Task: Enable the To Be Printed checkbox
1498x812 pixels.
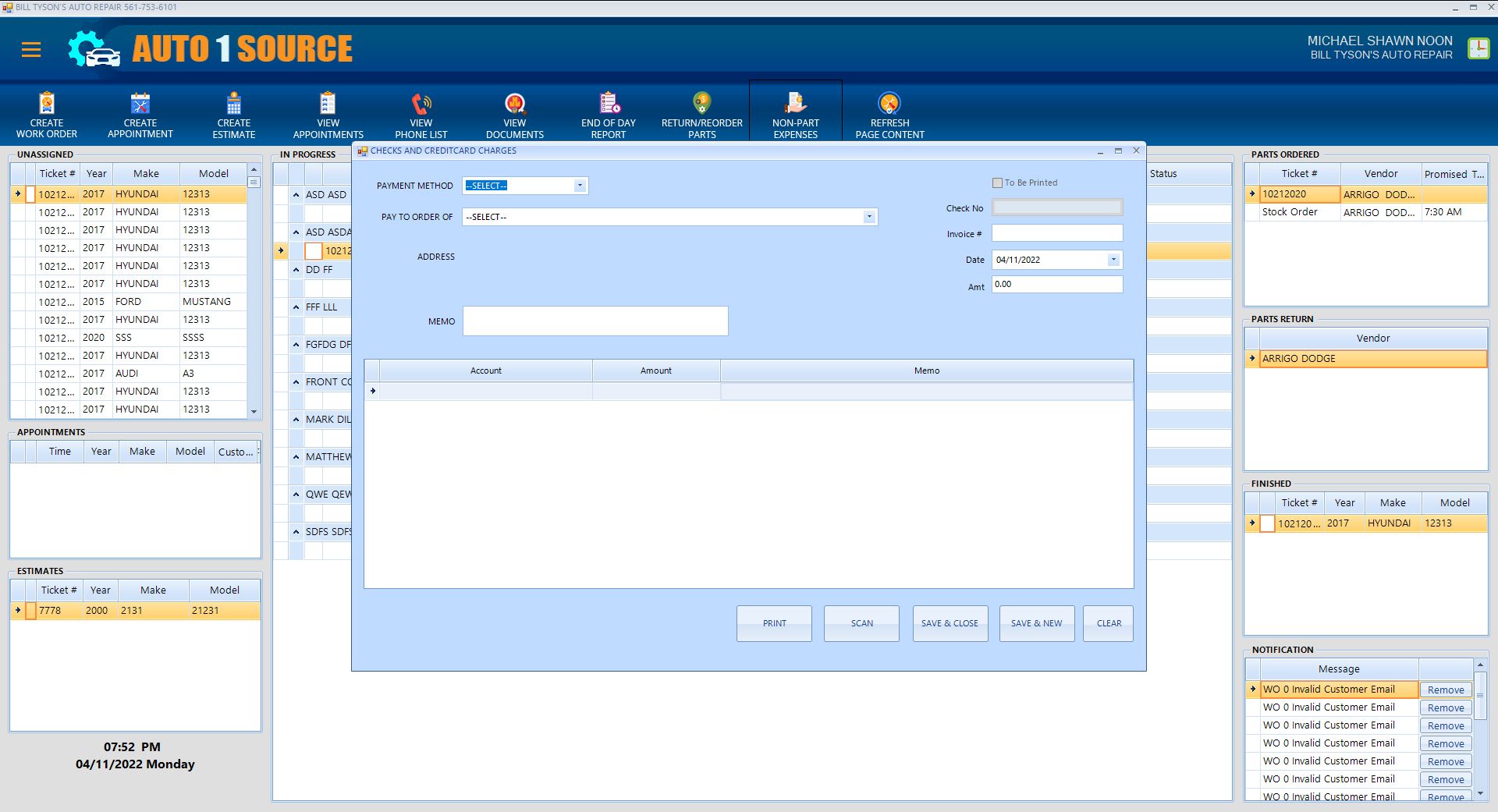Action: pyautogui.click(x=997, y=183)
